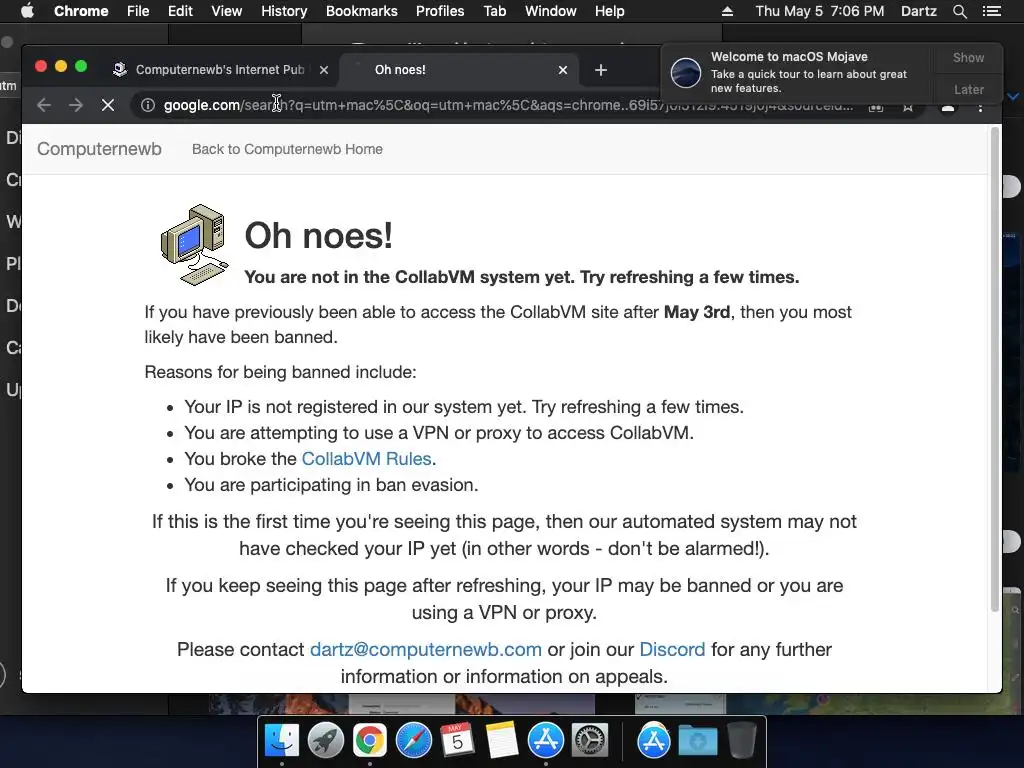
Task: View site information icon in address bar
Action: 148,105
